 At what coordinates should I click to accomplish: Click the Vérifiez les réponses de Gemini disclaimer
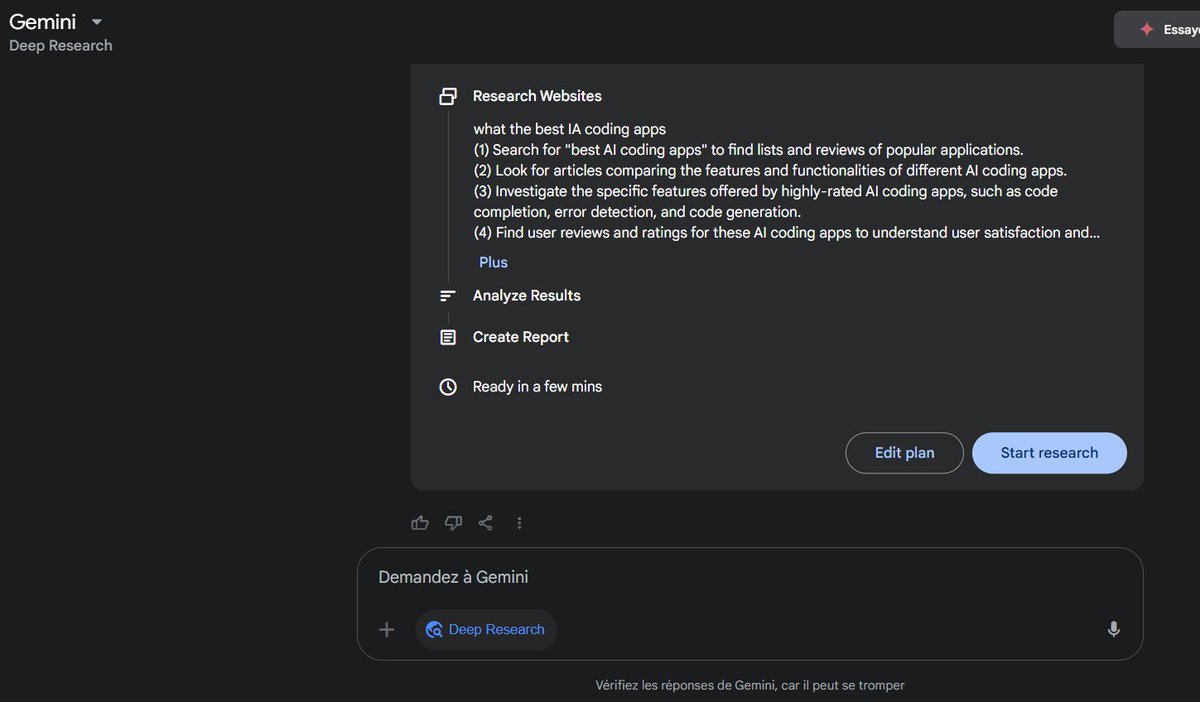point(750,685)
